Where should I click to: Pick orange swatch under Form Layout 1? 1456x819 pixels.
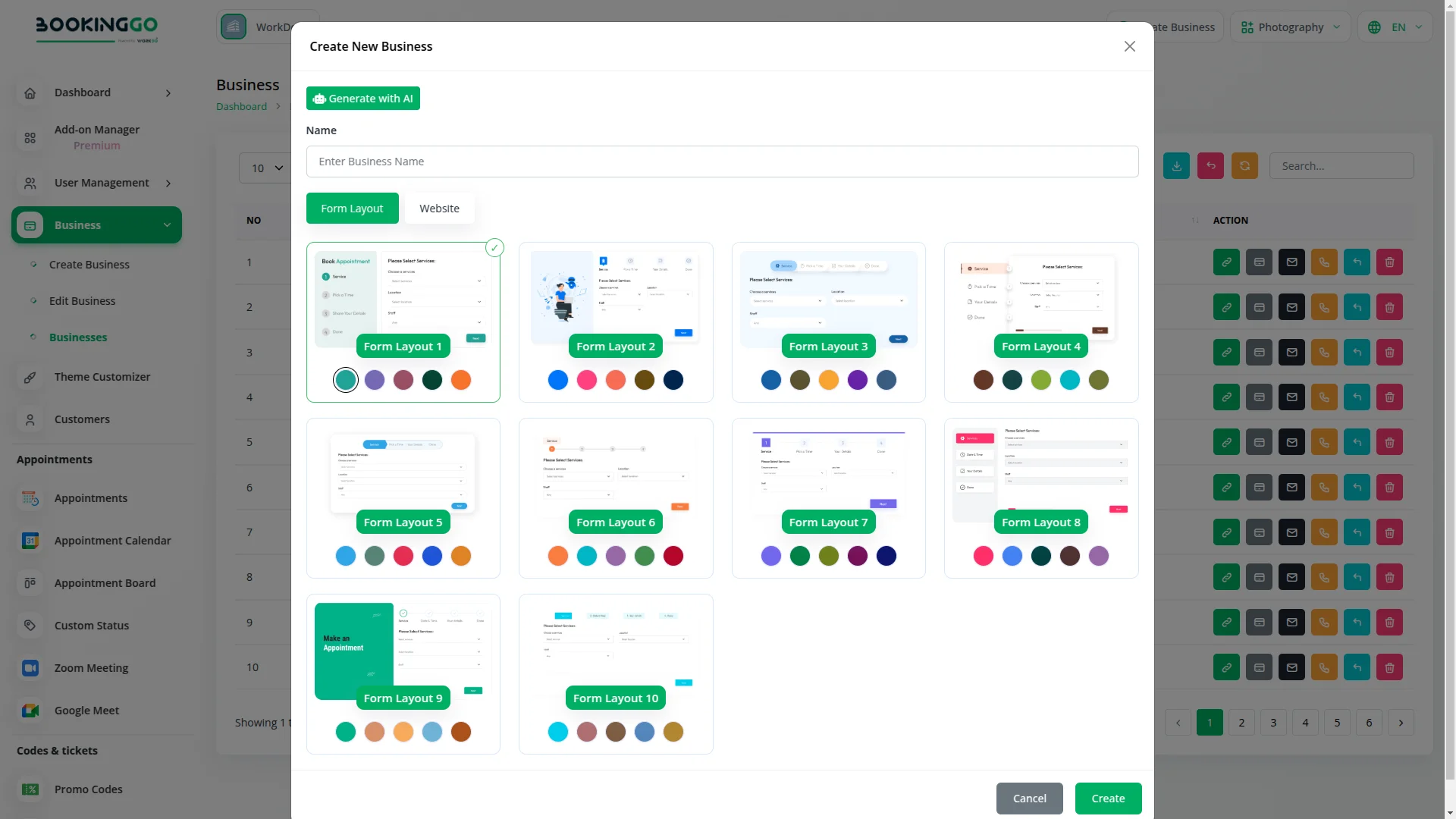click(461, 380)
